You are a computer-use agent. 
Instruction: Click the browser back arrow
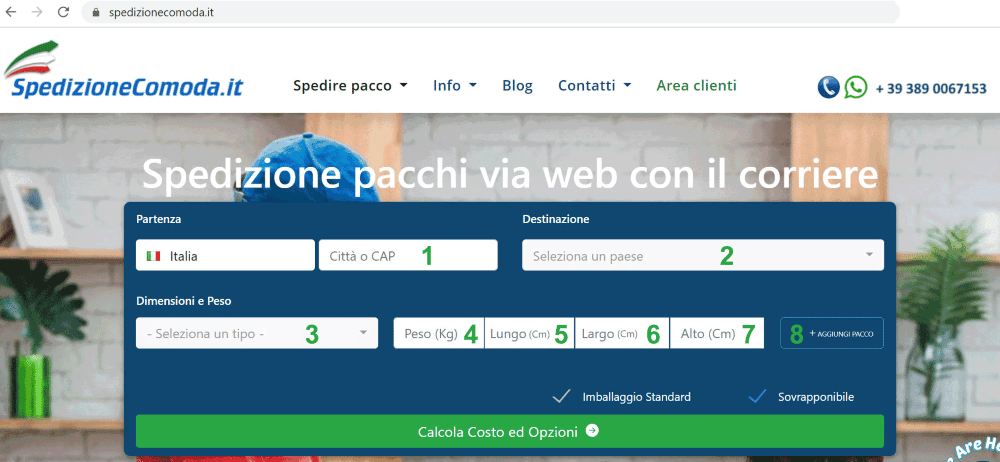[x=12, y=13]
